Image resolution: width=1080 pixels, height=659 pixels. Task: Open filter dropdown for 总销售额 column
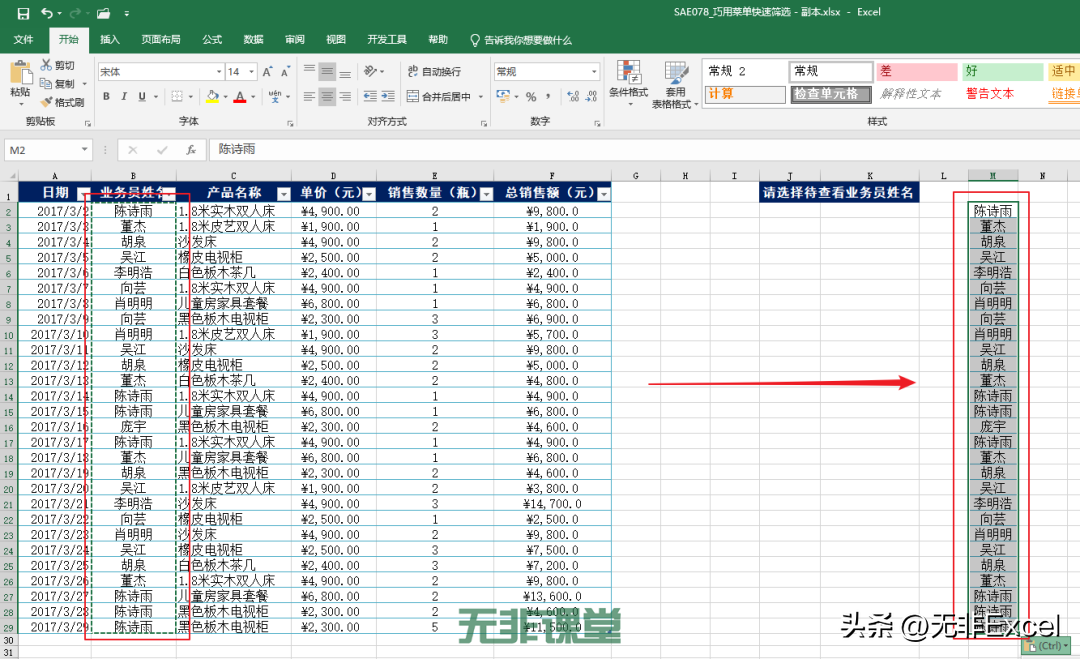tap(603, 193)
